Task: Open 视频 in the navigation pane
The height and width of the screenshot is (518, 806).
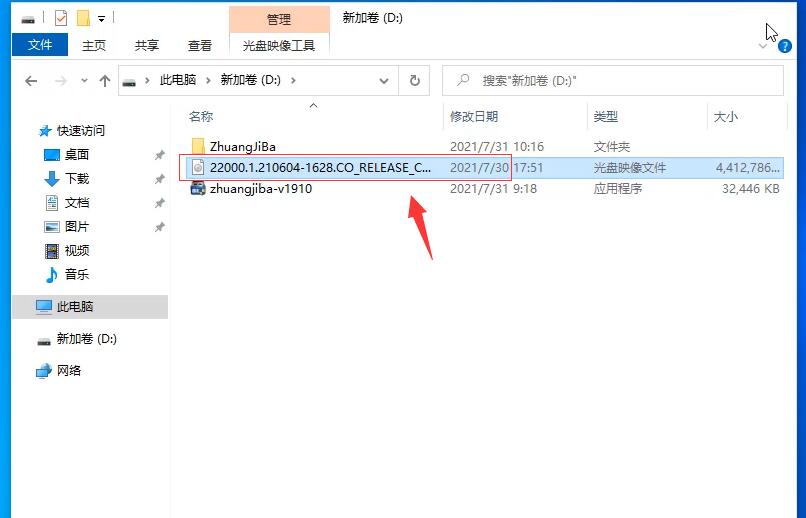Action: point(77,250)
